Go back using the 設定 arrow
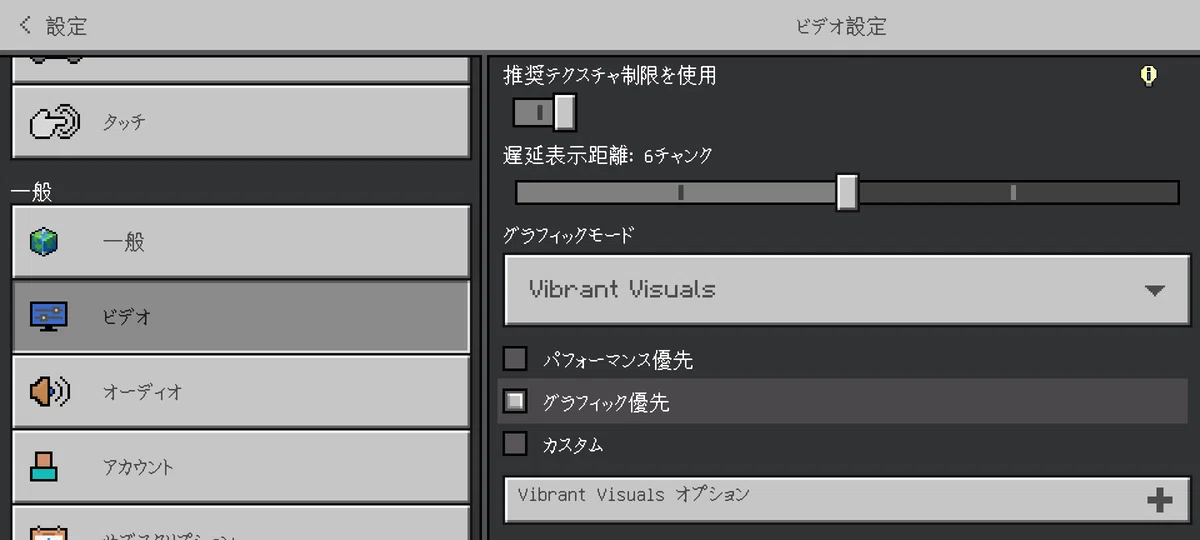 (x=53, y=26)
